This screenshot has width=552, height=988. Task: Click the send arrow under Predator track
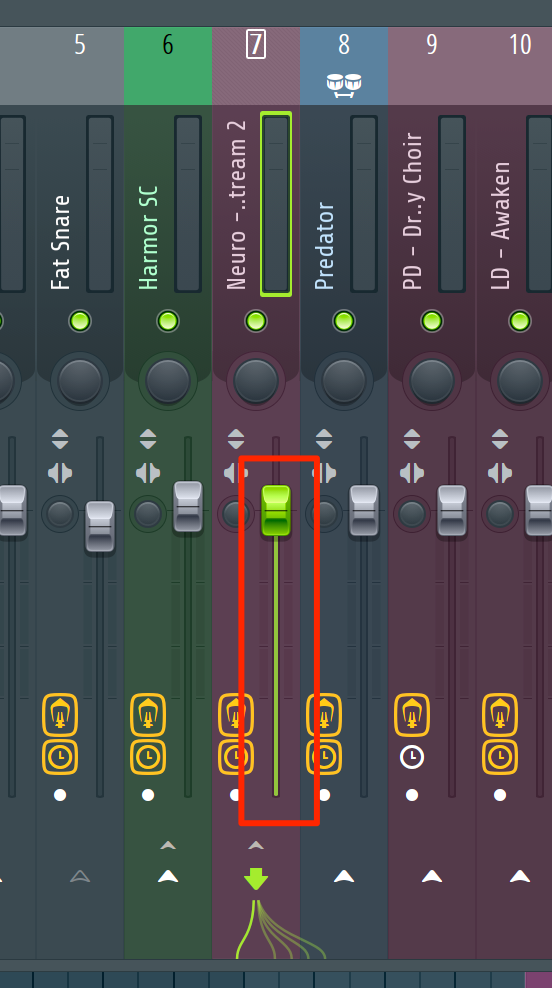(x=343, y=876)
